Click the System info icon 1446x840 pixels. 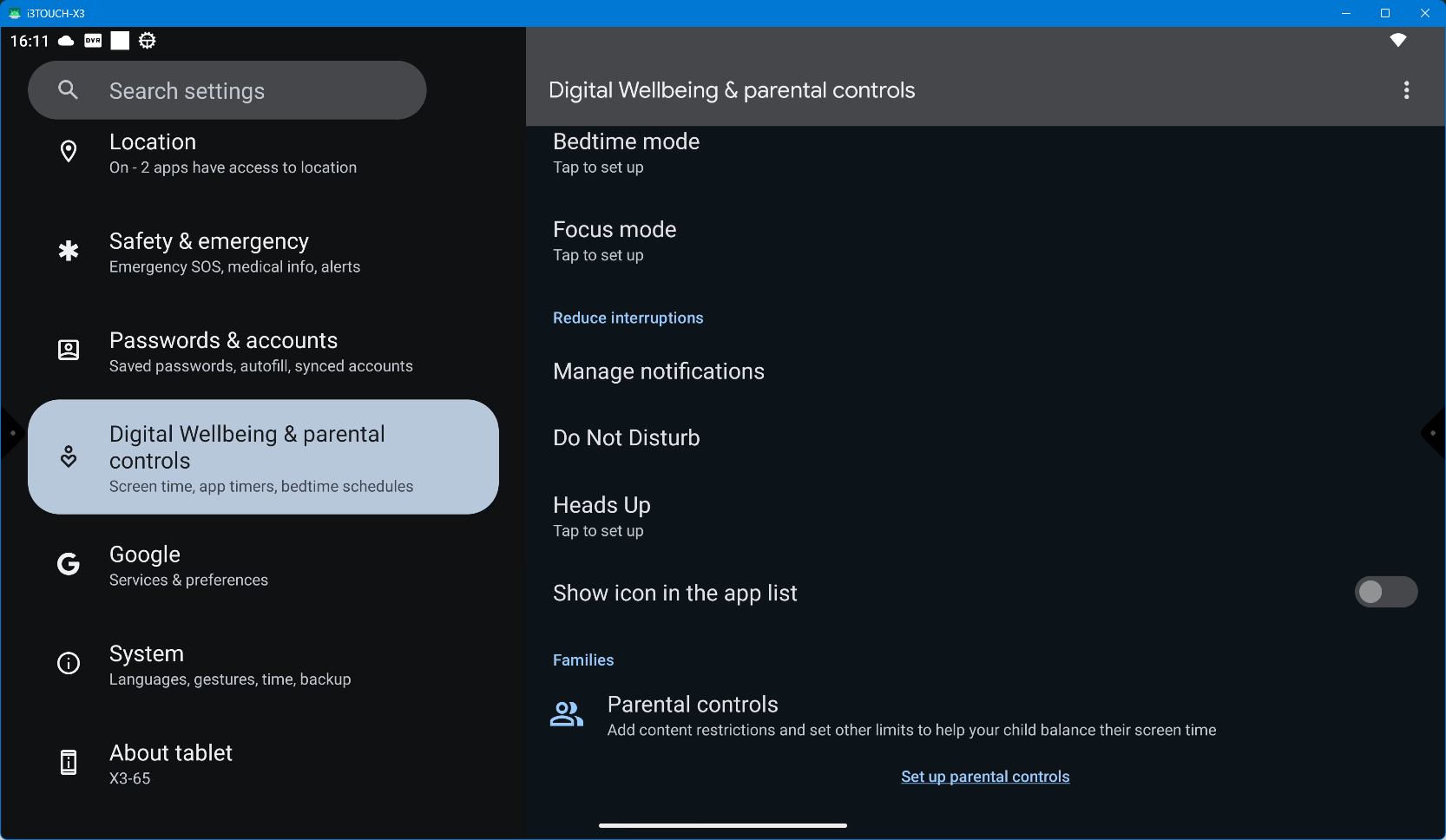pyautogui.click(x=69, y=664)
